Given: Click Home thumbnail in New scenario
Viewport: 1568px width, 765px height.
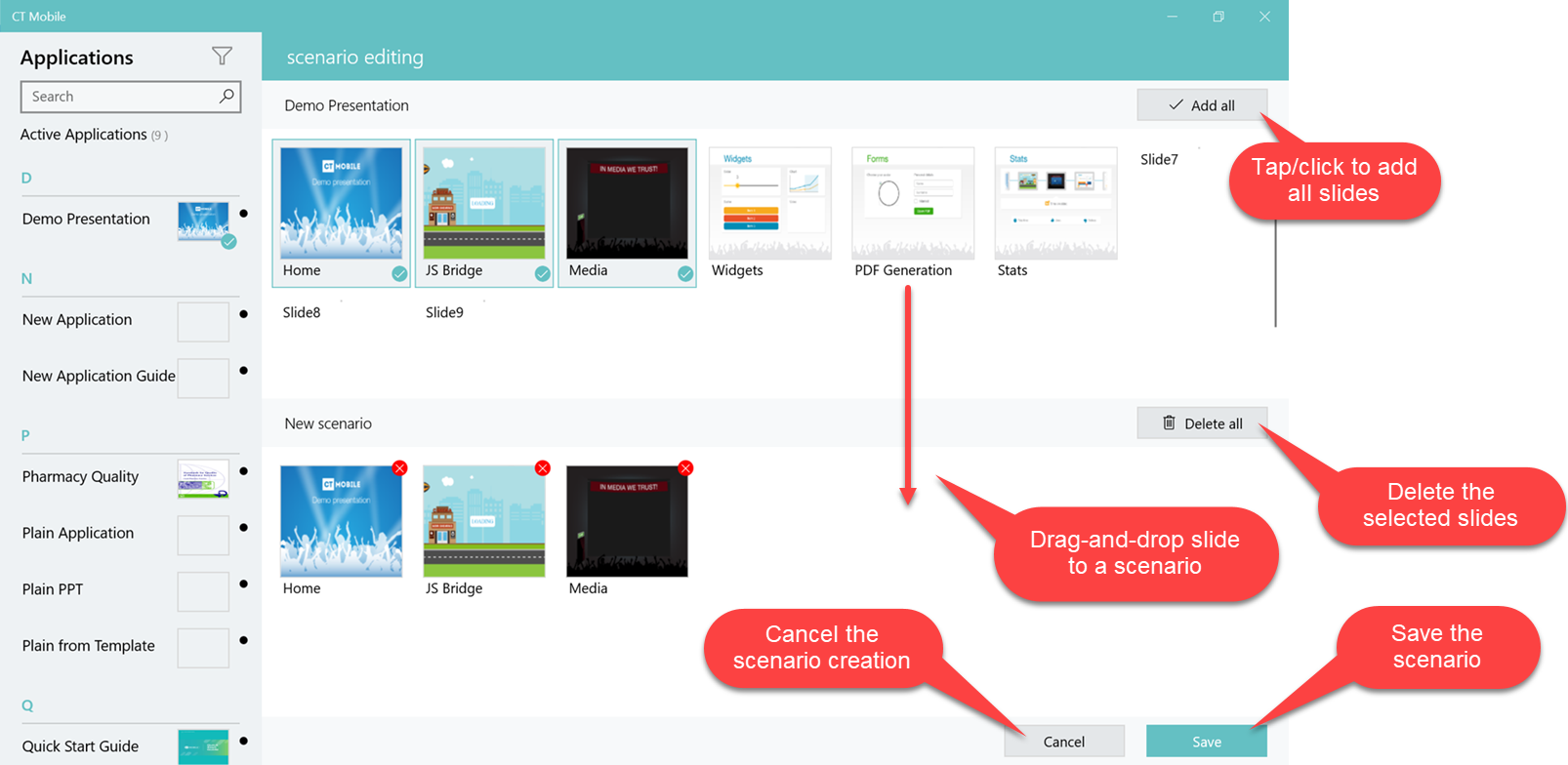Looking at the screenshot, I should point(341,521).
